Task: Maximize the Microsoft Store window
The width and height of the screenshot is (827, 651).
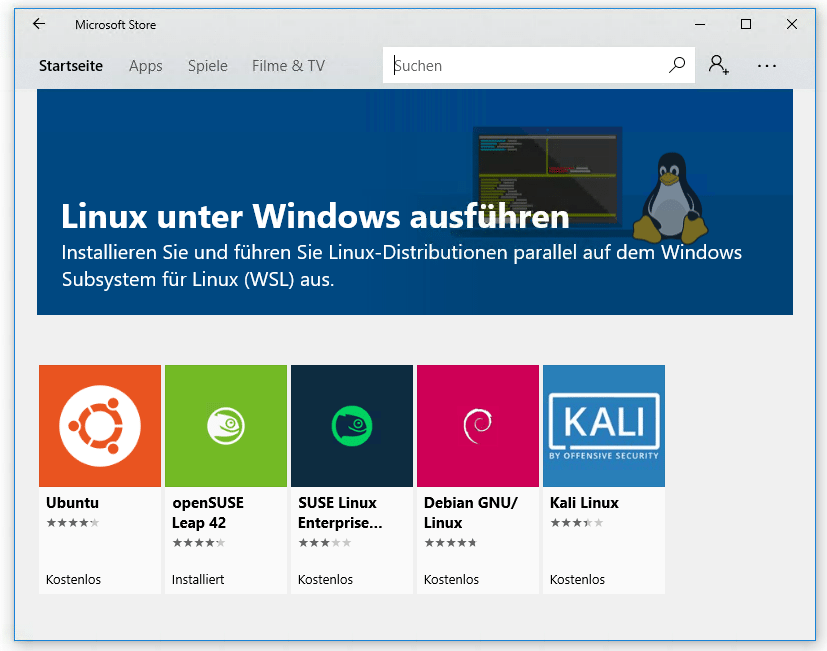Action: [746, 24]
